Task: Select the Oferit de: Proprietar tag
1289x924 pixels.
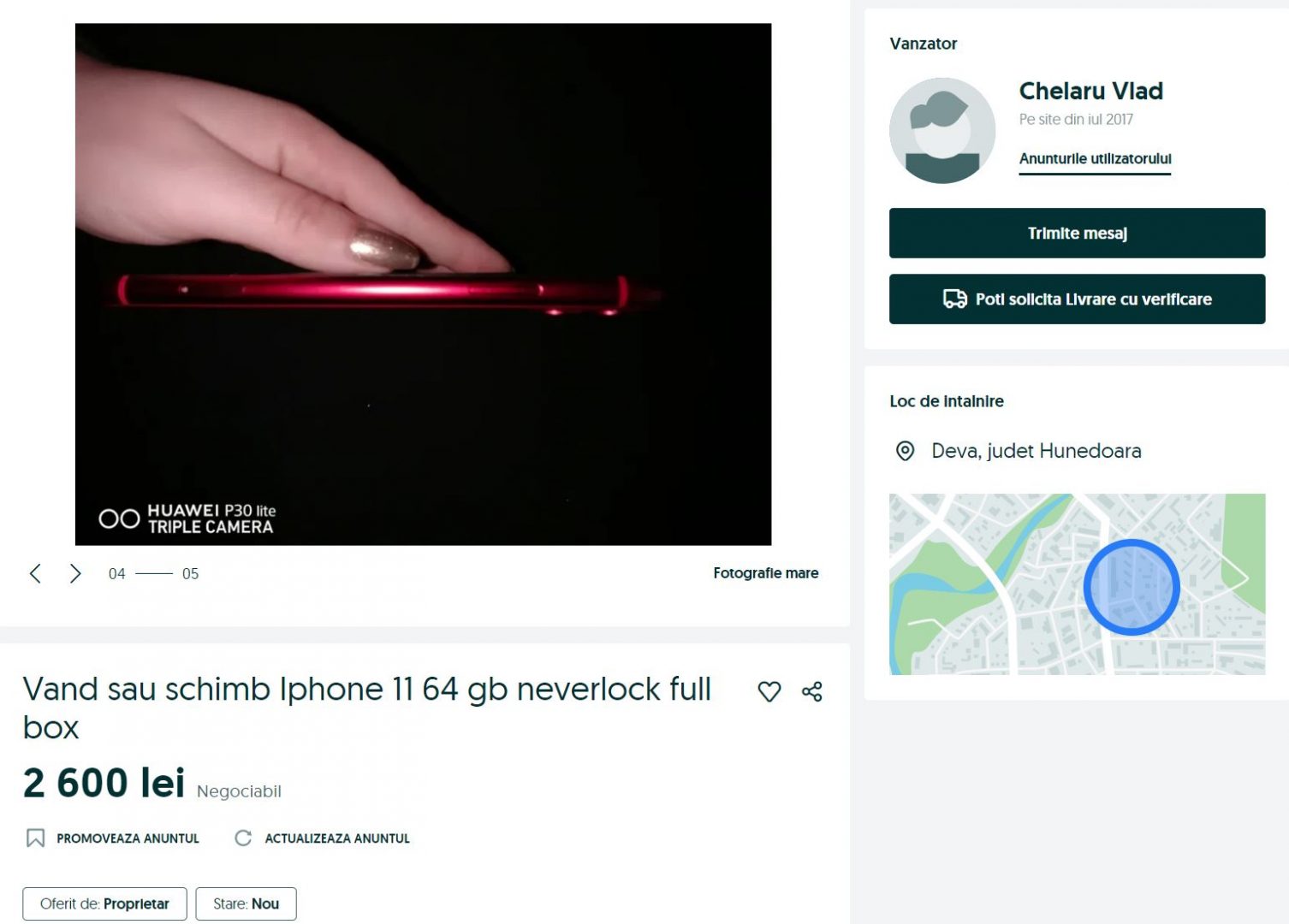Action: point(104,903)
